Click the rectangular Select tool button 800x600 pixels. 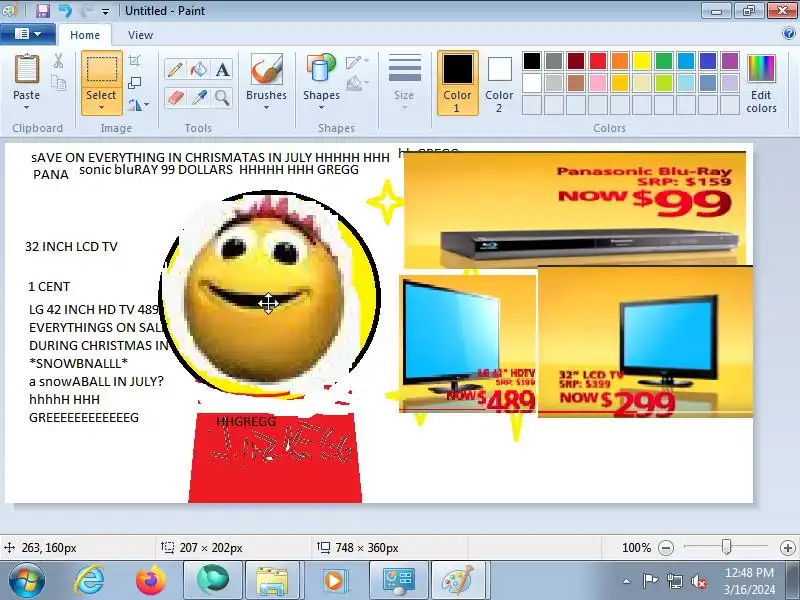pos(102,70)
